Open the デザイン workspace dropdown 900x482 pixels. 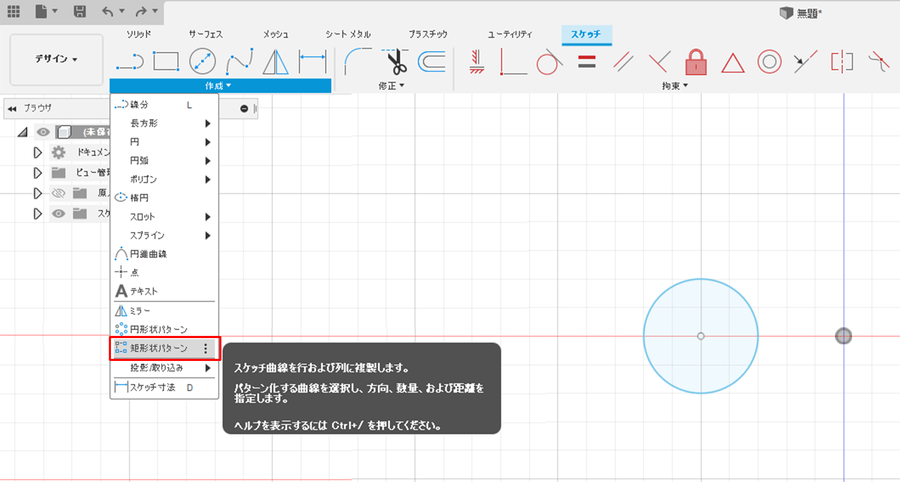pyautogui.click(x=56, y=59)
